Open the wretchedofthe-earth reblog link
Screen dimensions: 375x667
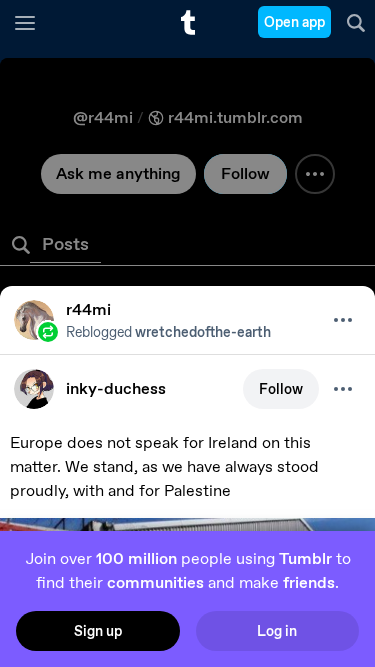tap(203, 332)
